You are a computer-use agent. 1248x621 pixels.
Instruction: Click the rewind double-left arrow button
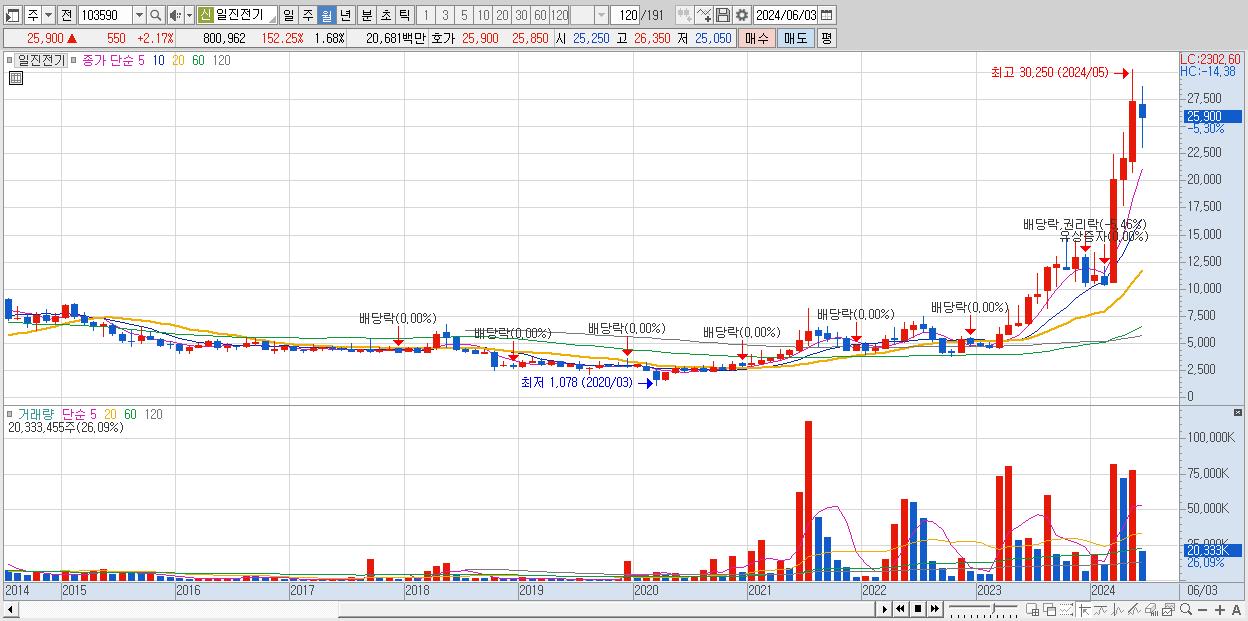point(900,609)
